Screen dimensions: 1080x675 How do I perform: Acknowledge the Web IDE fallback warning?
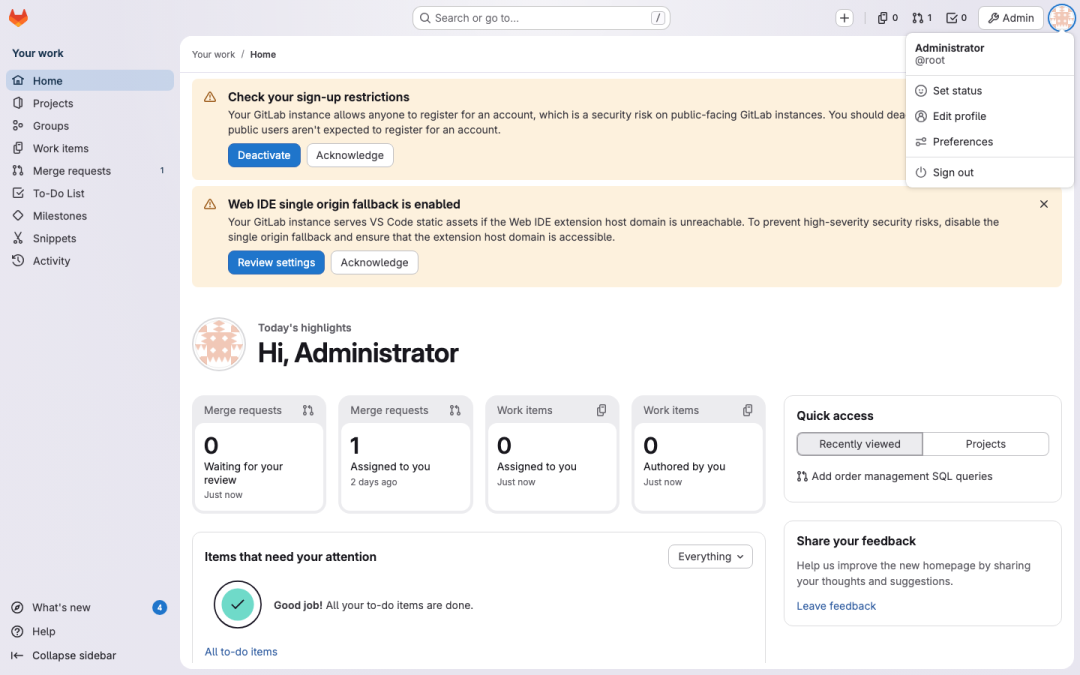point(374,262)
